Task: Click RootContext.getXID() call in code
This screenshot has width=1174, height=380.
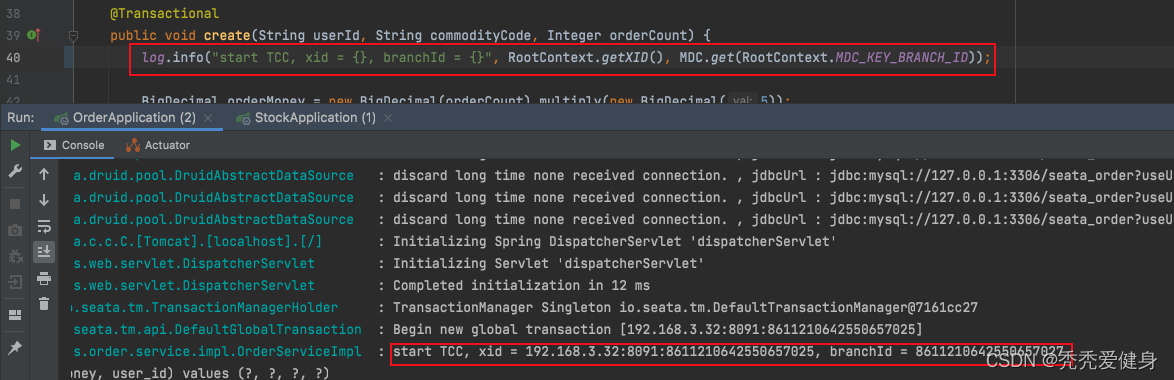Action: click(586, 58)
